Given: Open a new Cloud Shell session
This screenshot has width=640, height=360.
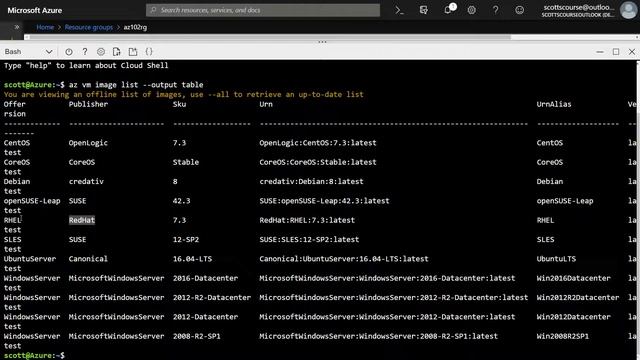Looking at the screenshot, I should 133,51.
